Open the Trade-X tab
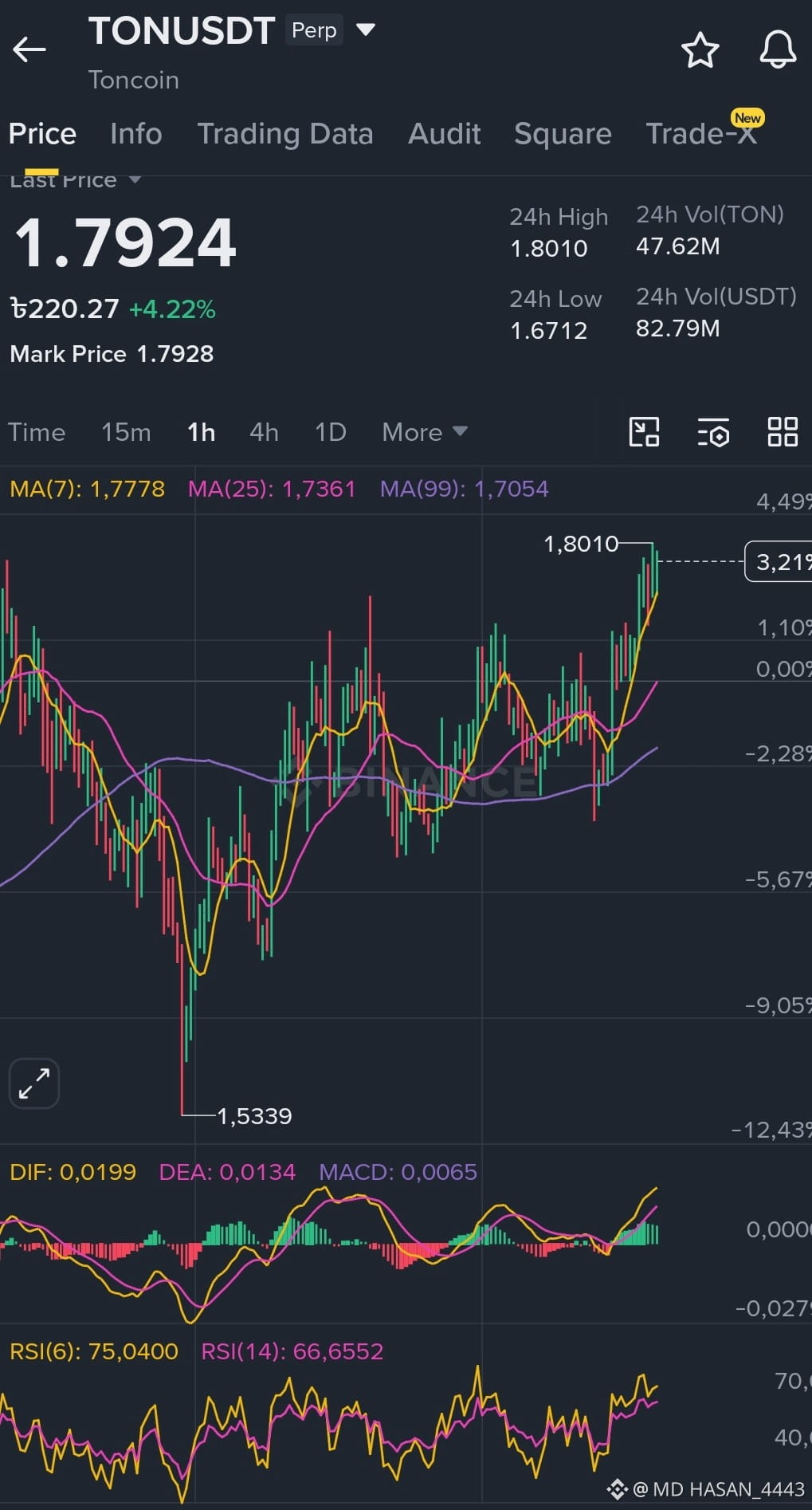Viewport: 812px width, 1510px height. [701, 133]
